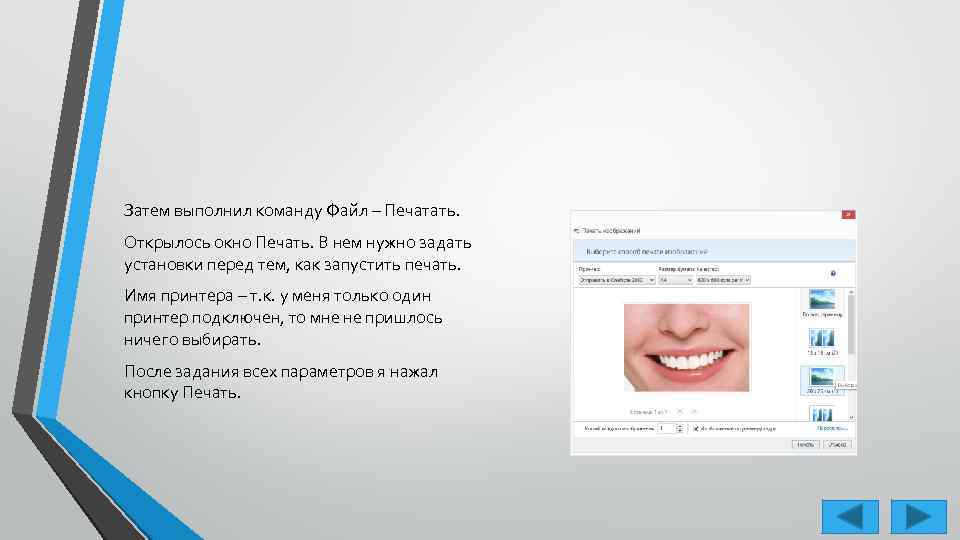
Task: Click the back arrow in dialog title
Action: point(577,231)
